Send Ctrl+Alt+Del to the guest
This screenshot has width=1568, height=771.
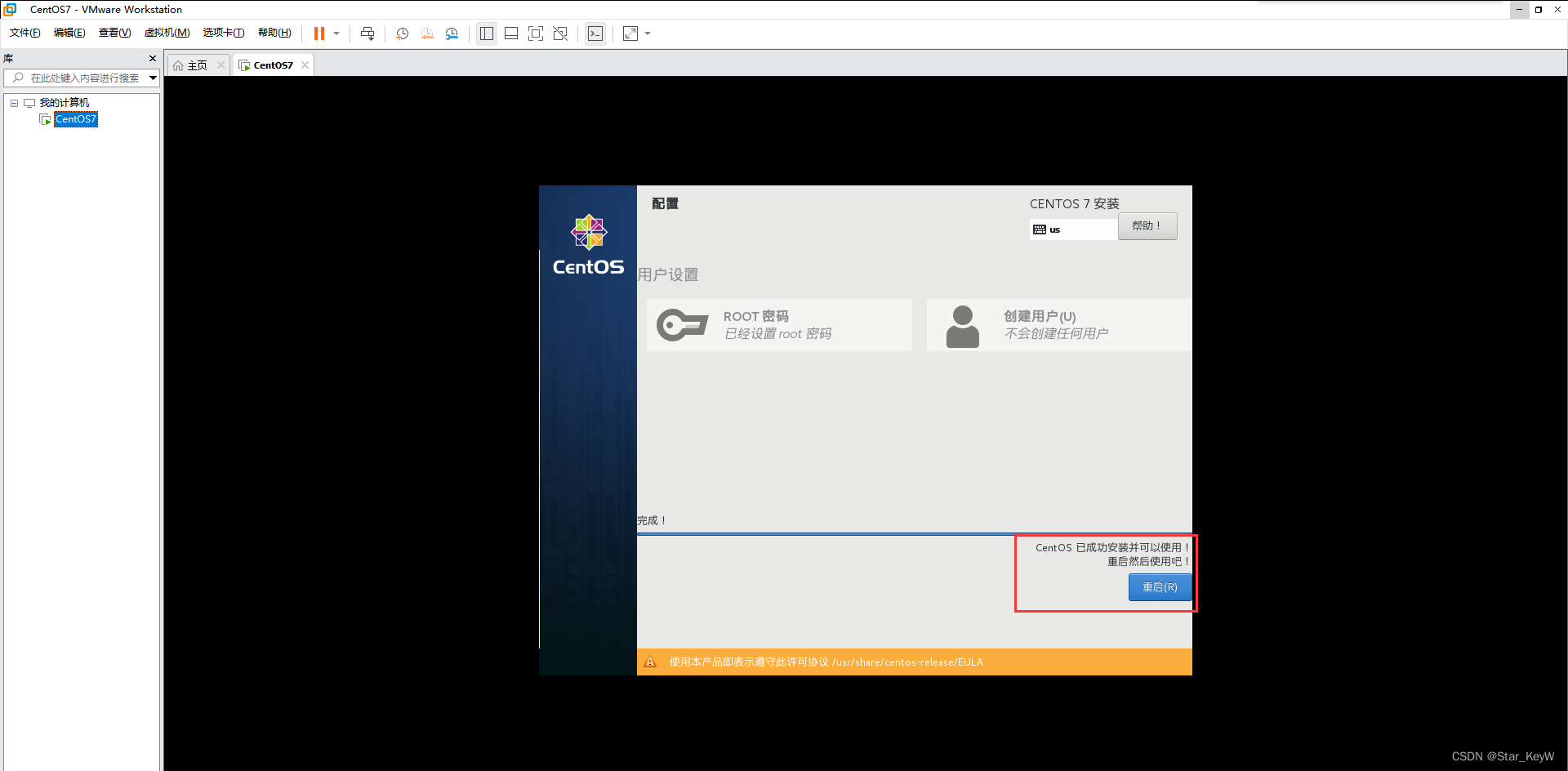367,33
